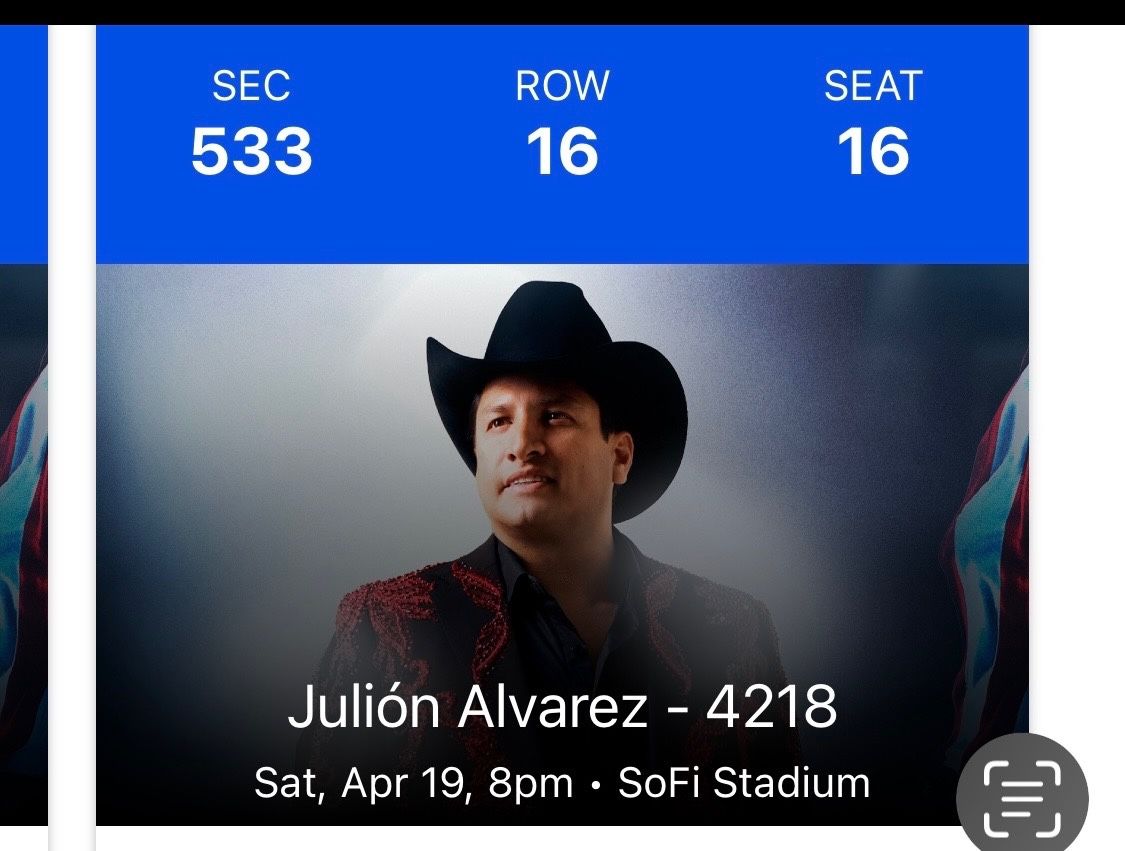Tap the Live Text scan icon
The height and width of the screenshot is (851, 1125).
click(x=1021, y=798)
